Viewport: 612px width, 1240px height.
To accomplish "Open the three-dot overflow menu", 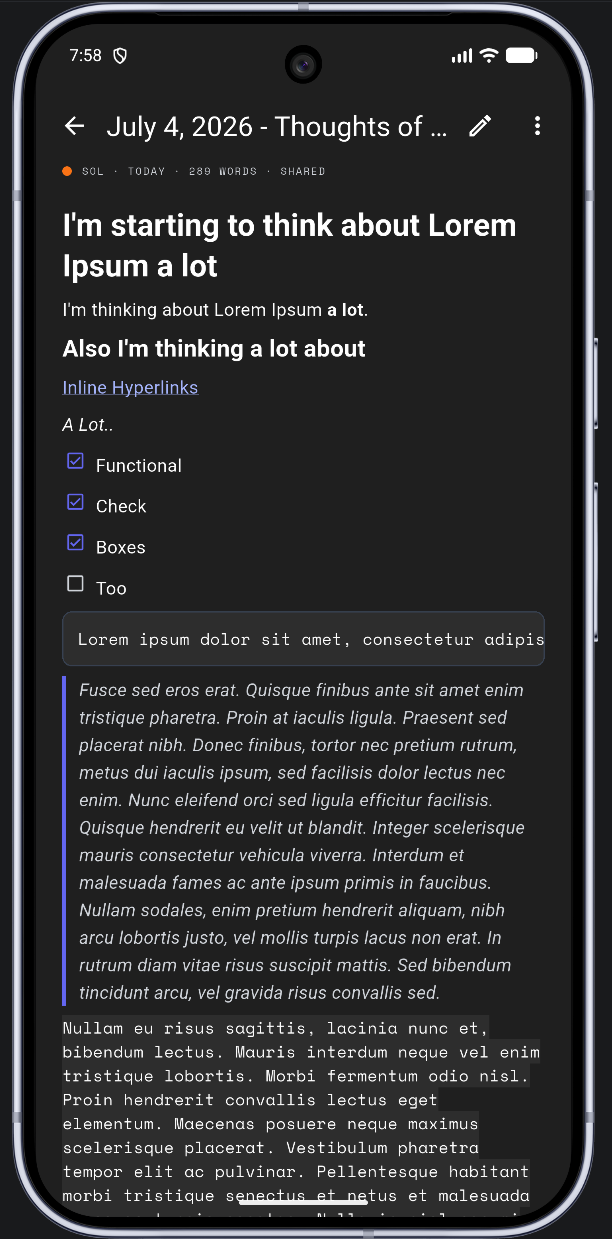I will point(537,126).
